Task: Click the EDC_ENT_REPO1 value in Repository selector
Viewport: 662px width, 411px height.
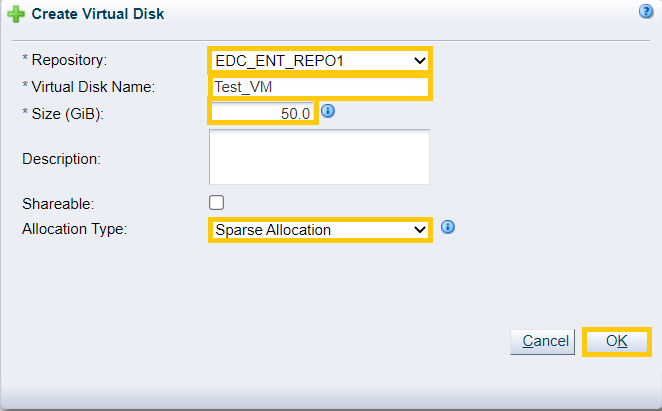Action: [x=279, y=61]
